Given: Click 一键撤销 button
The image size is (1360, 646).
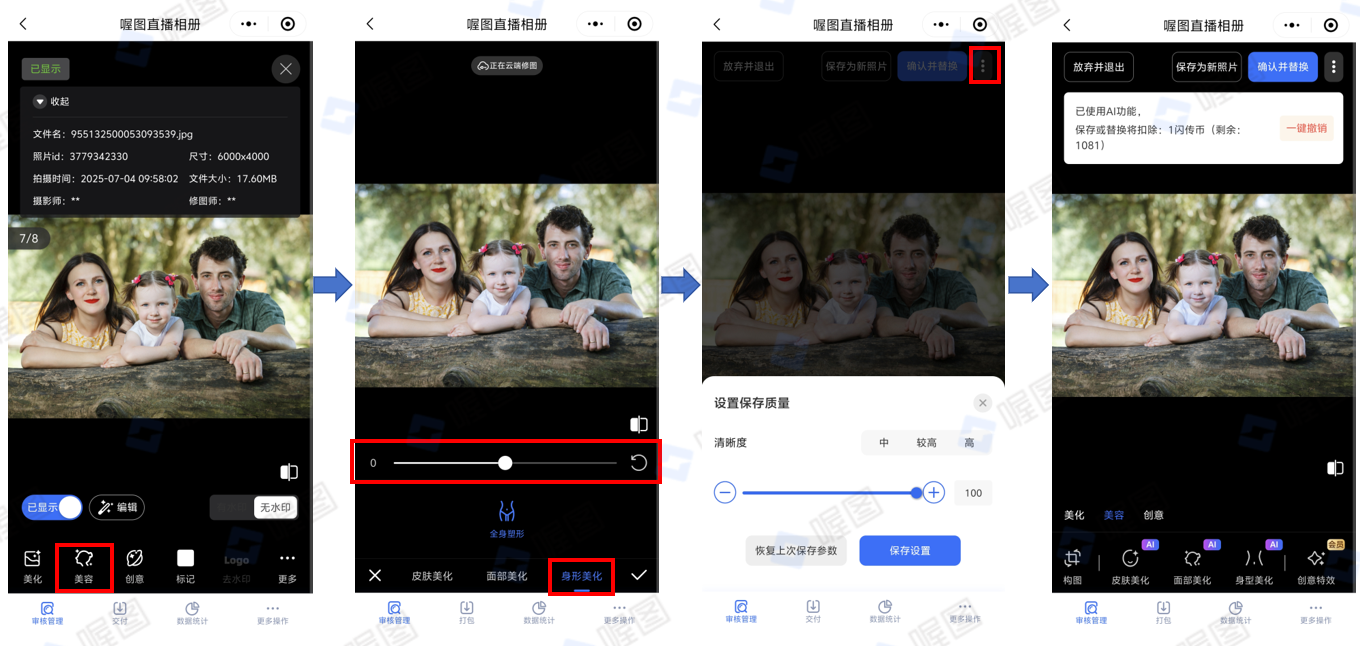Looking at the screenshot, I should click(1307, 128).
